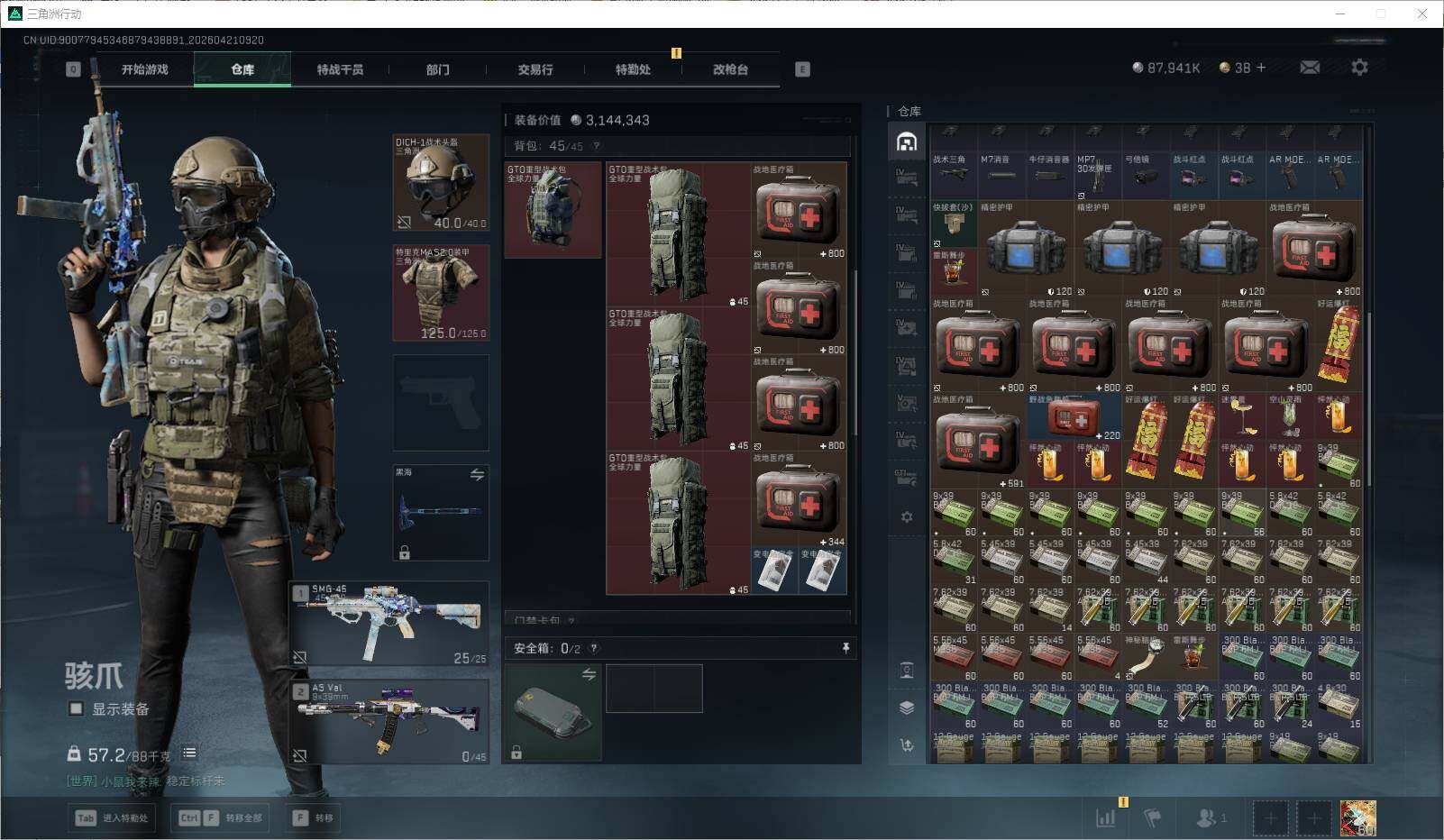Click the 转移全部 button
This screenshot has height=840, width=1444.
(x=221, y=817)
